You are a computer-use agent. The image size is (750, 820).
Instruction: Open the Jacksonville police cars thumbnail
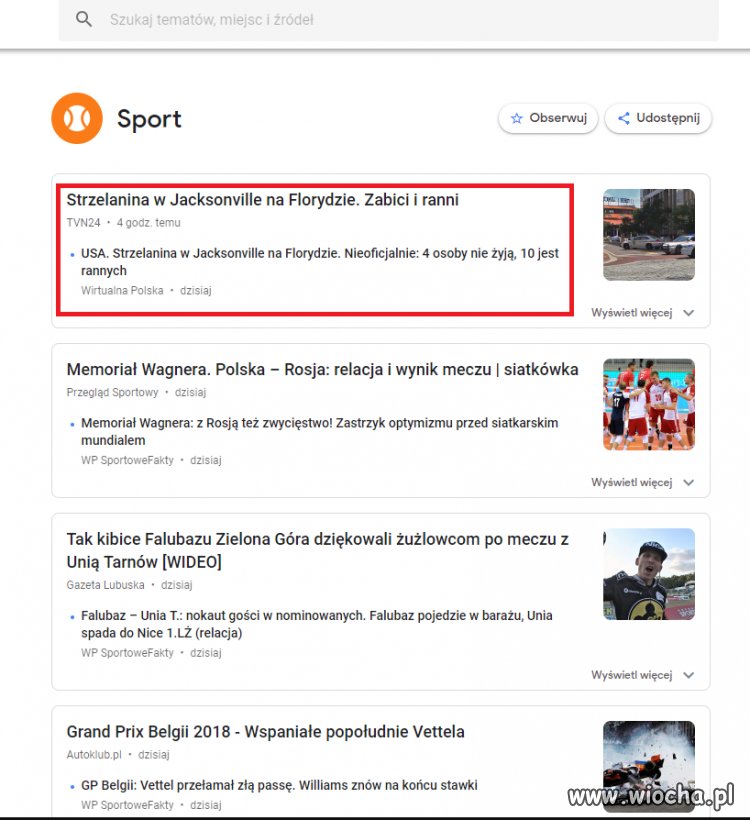pyautogui.click(x=649, y=235)
